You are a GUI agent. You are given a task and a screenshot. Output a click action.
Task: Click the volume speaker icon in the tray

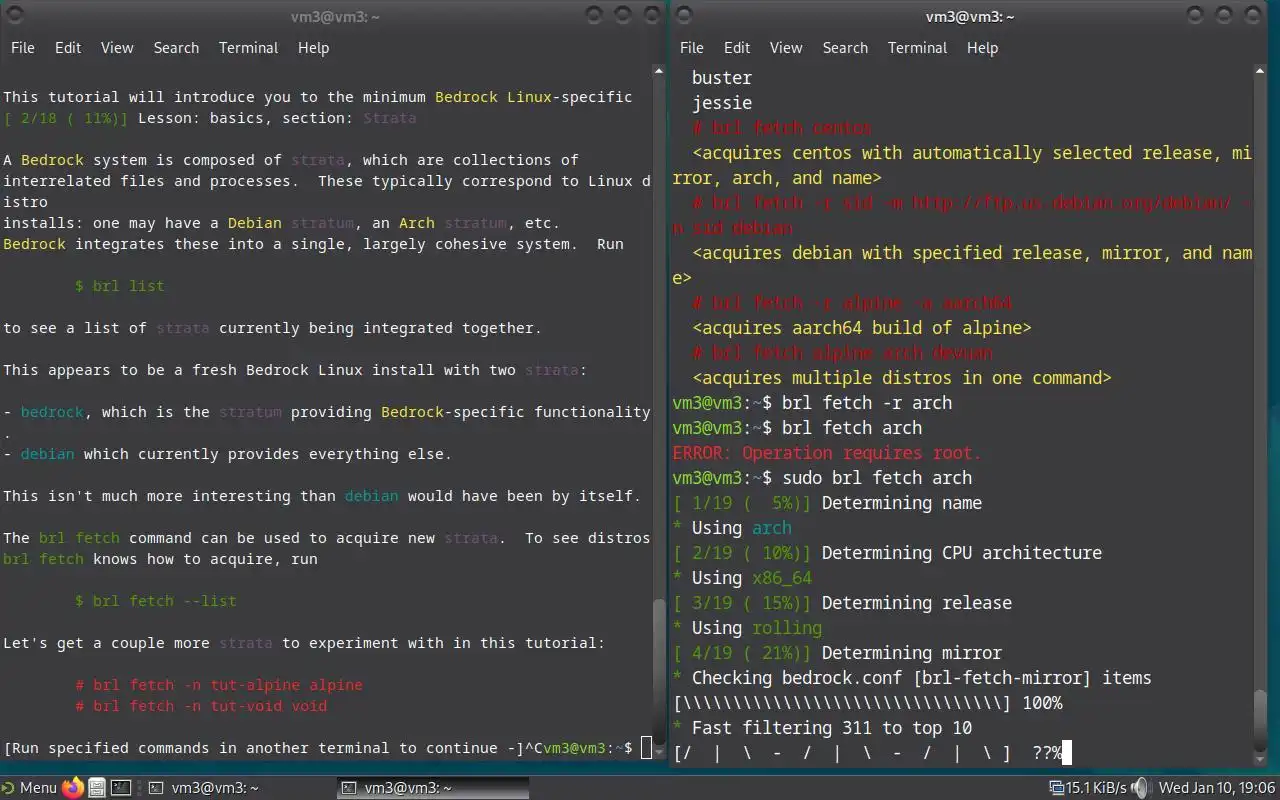point(1141,787)
